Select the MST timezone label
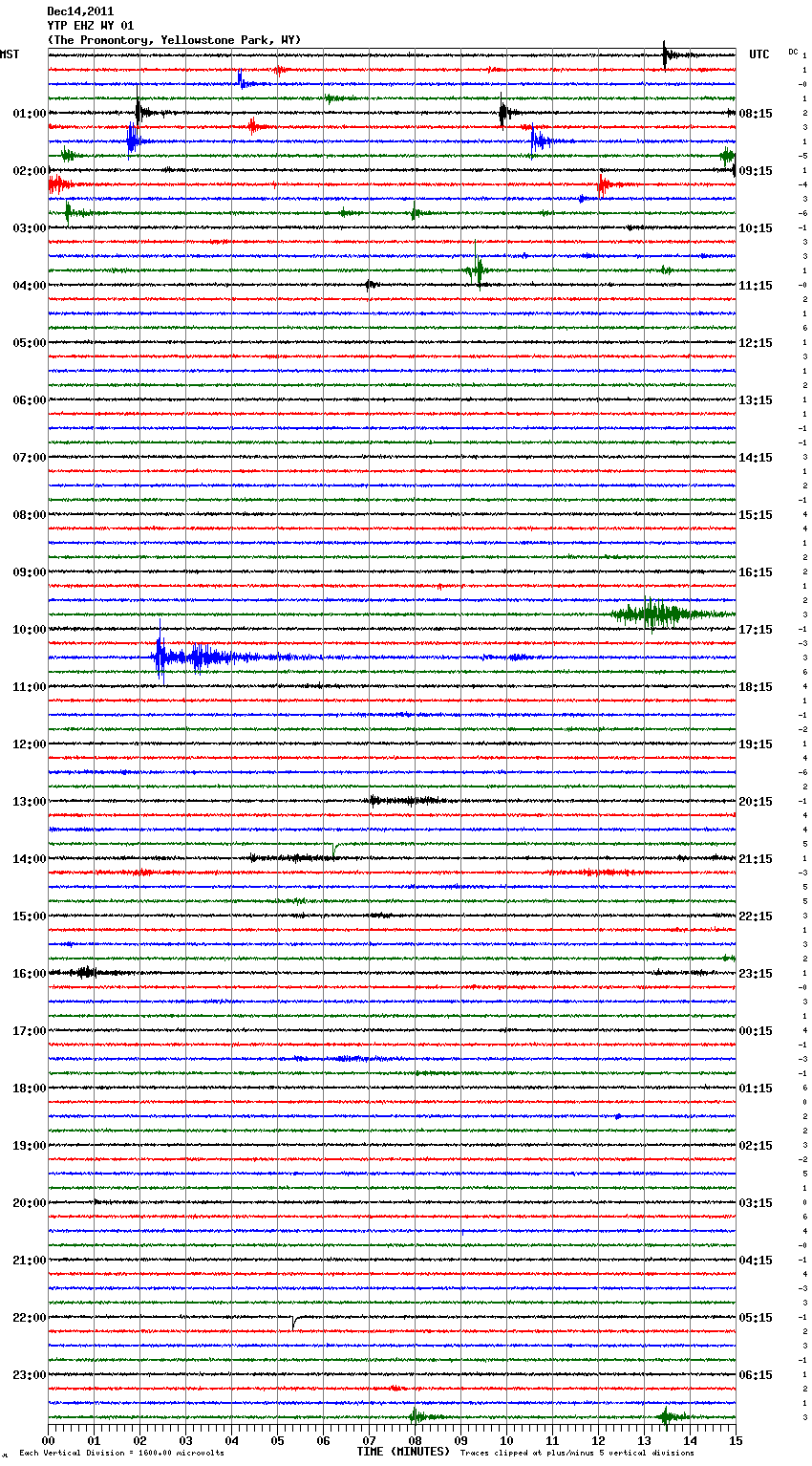 coord(10,54)
